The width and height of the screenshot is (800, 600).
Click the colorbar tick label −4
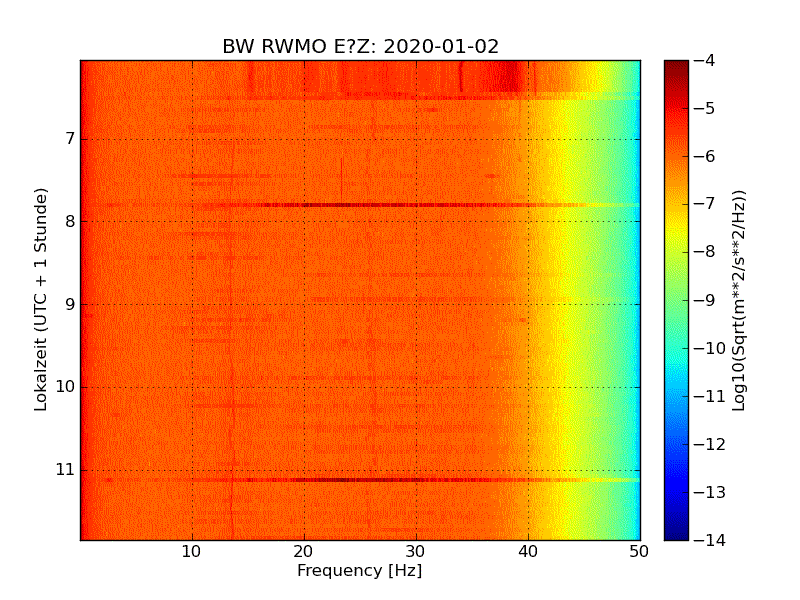coord(705,61)
